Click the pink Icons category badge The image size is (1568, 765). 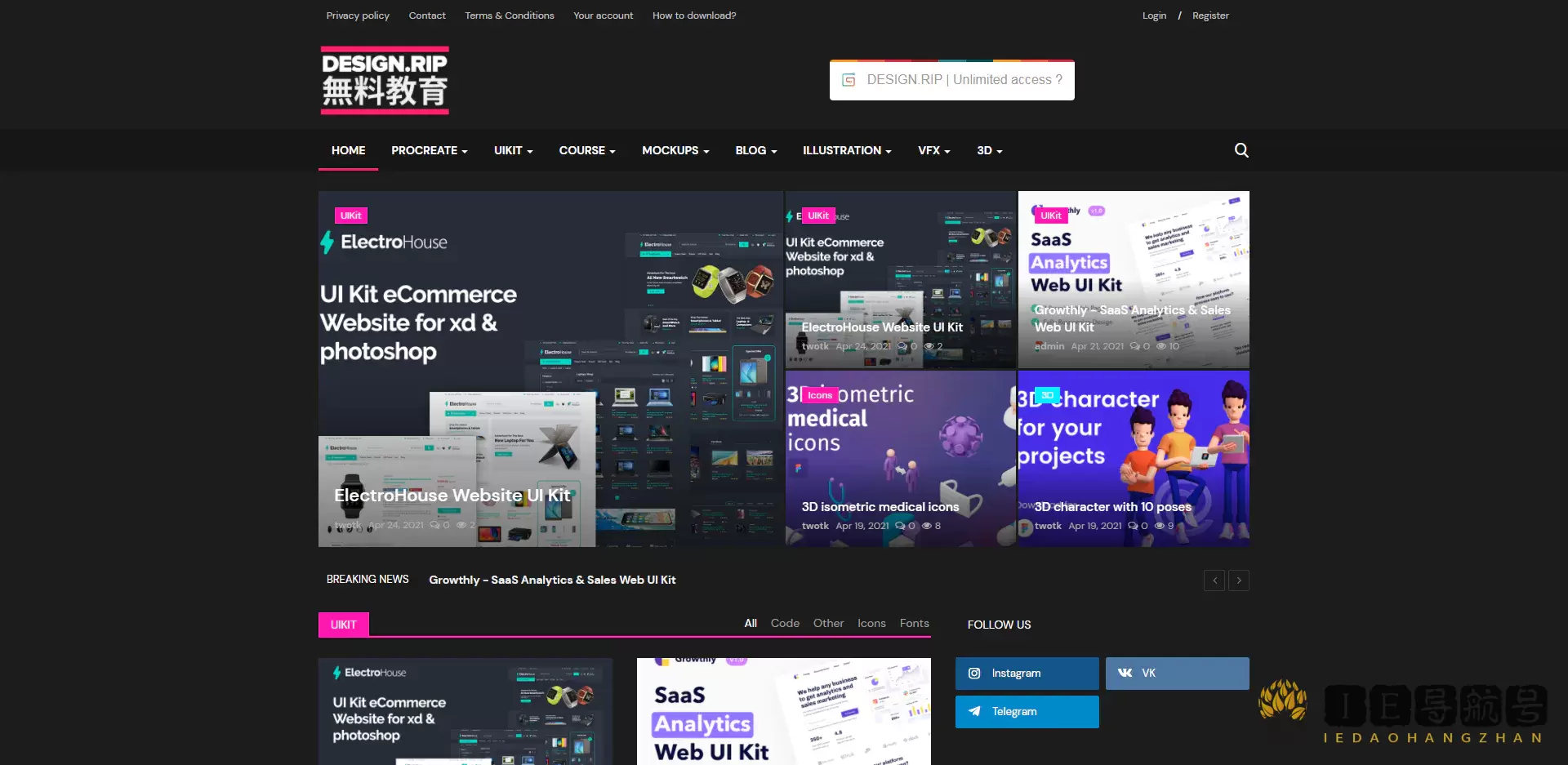click(x=819, y=395)
